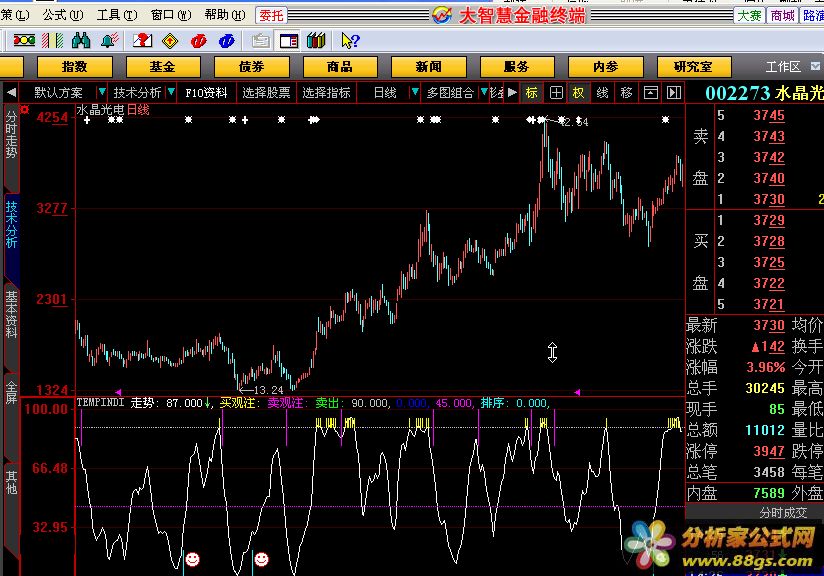Viewport: 824px width, 576px height.
Task: Select the 内参 tab
Action: 605,67
